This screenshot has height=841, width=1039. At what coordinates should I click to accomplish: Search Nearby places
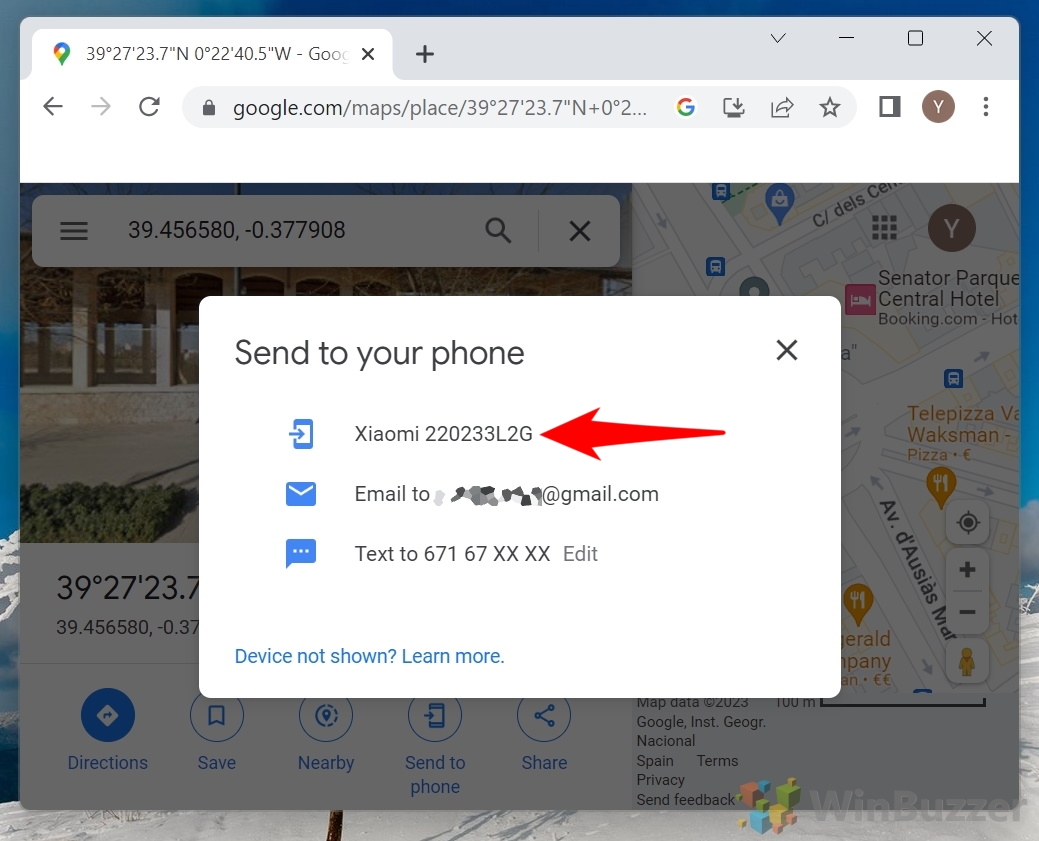tap(326, 730)
